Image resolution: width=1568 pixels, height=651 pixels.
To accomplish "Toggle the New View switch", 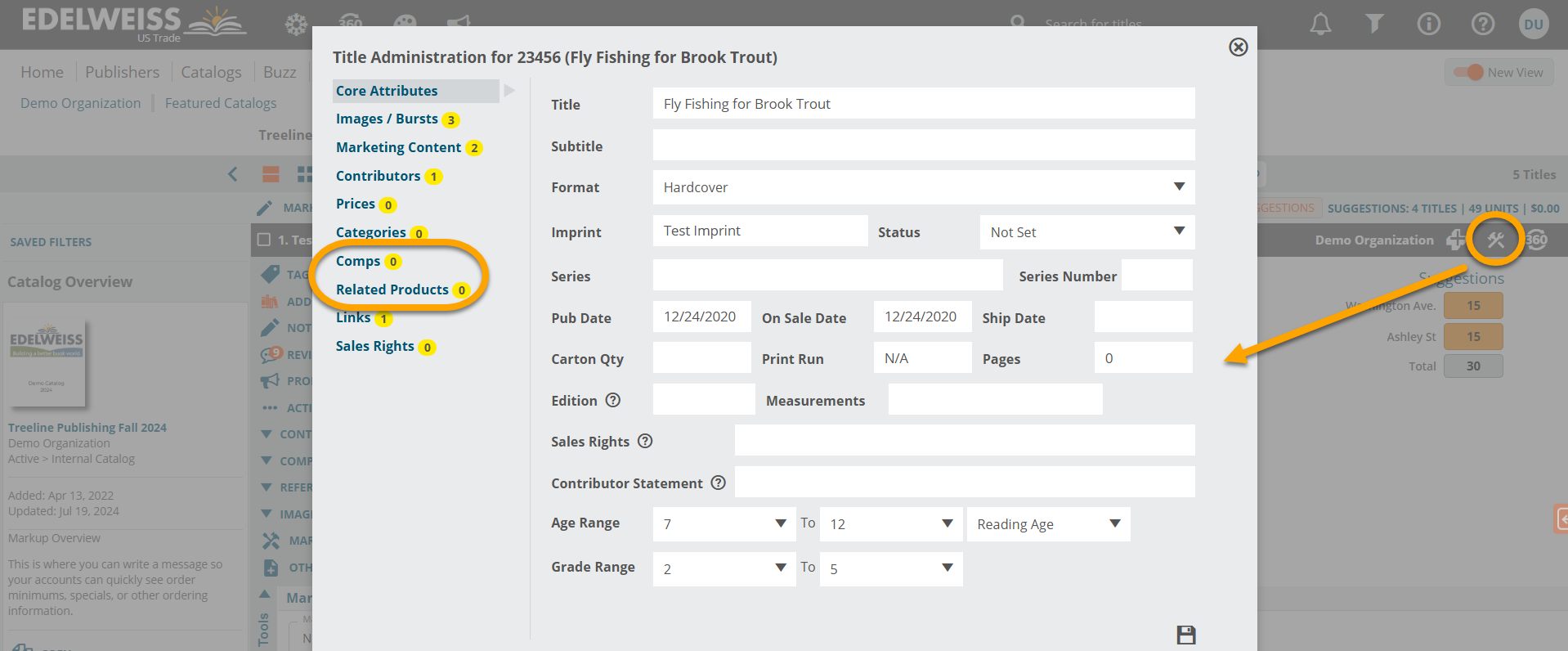I will [1469, 72].
